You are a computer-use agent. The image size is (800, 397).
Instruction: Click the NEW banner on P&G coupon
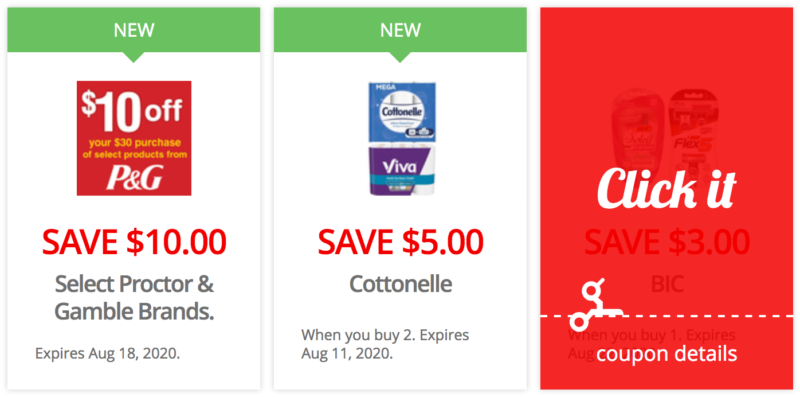[x=134, y=30]
